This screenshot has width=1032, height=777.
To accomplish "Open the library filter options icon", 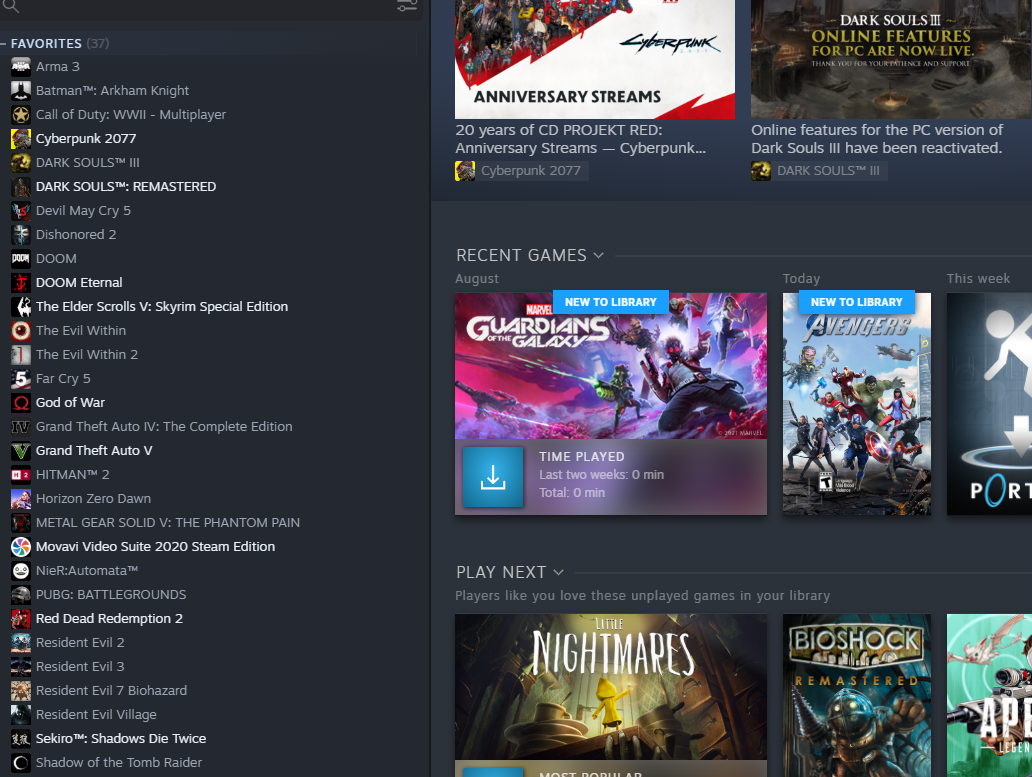I will coord(407,6).
